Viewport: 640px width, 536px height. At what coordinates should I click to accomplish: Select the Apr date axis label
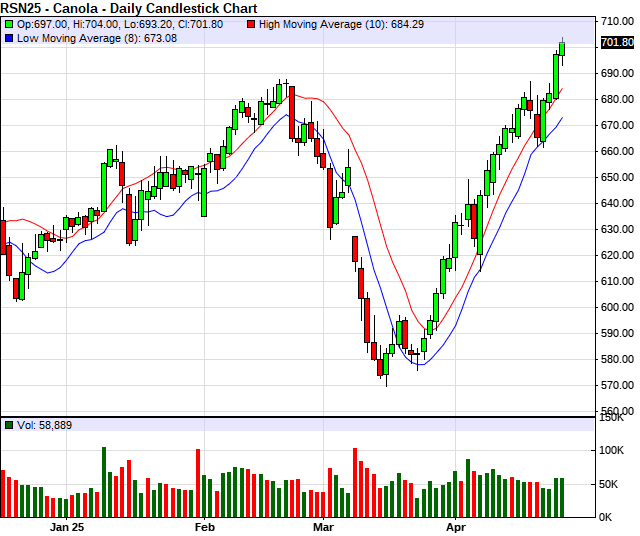click(x=456, y=525)
